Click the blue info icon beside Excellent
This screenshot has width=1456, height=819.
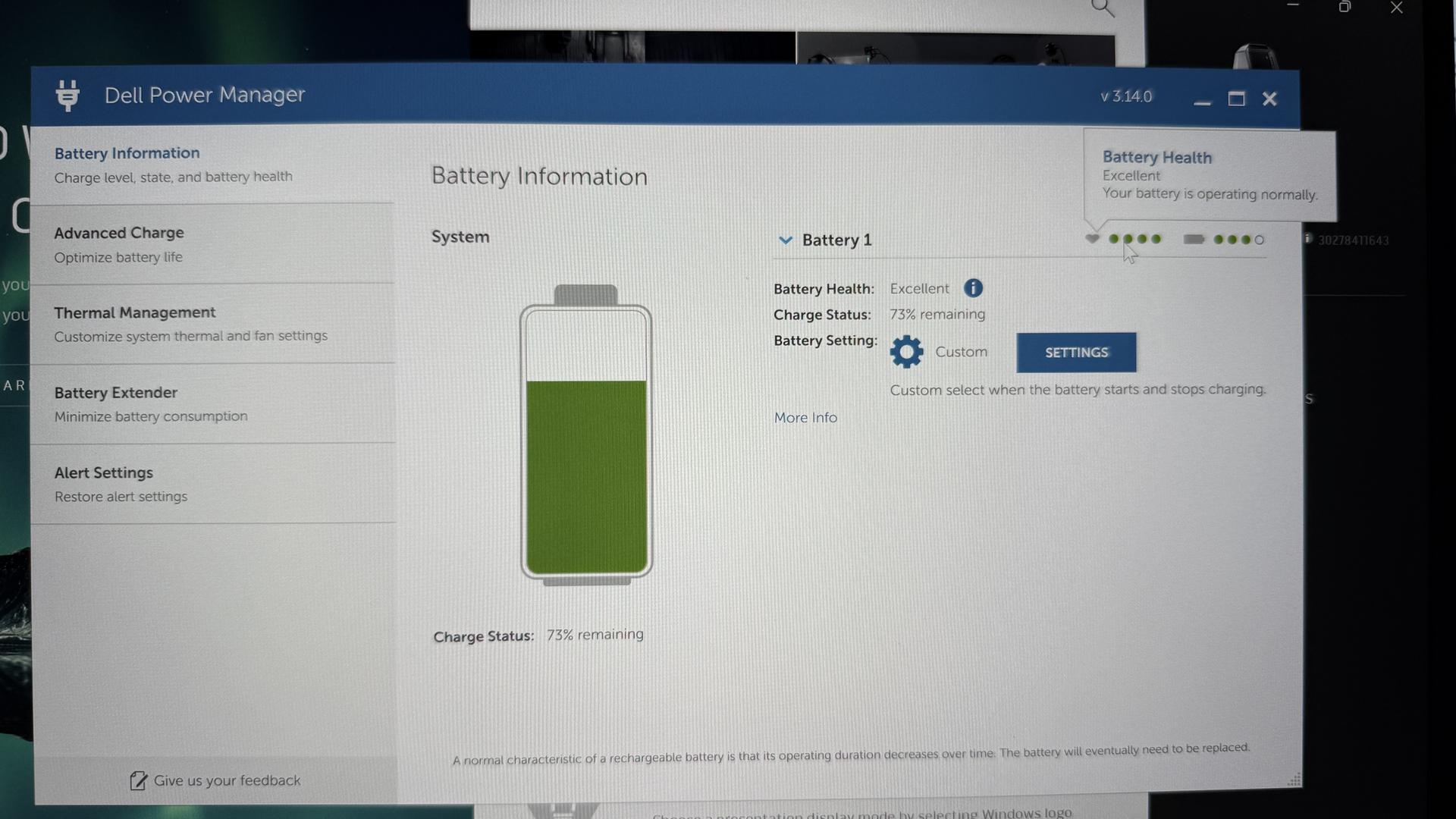pyautogui.click(x=973, y=288)
